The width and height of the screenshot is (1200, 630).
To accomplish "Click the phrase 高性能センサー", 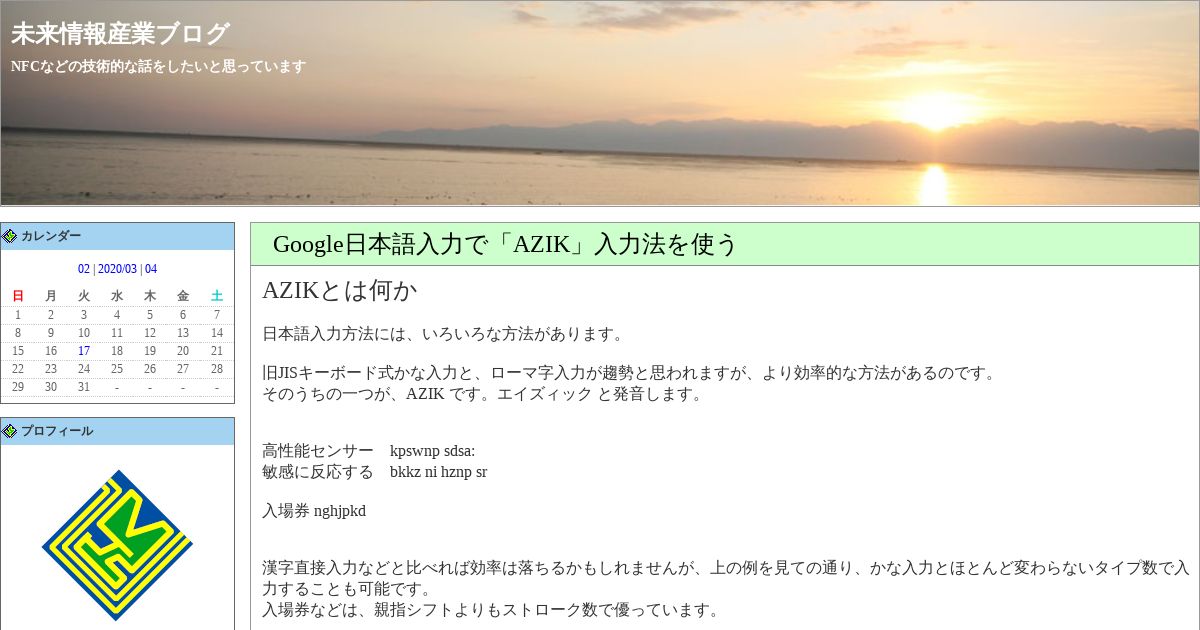I will (318, 451).
